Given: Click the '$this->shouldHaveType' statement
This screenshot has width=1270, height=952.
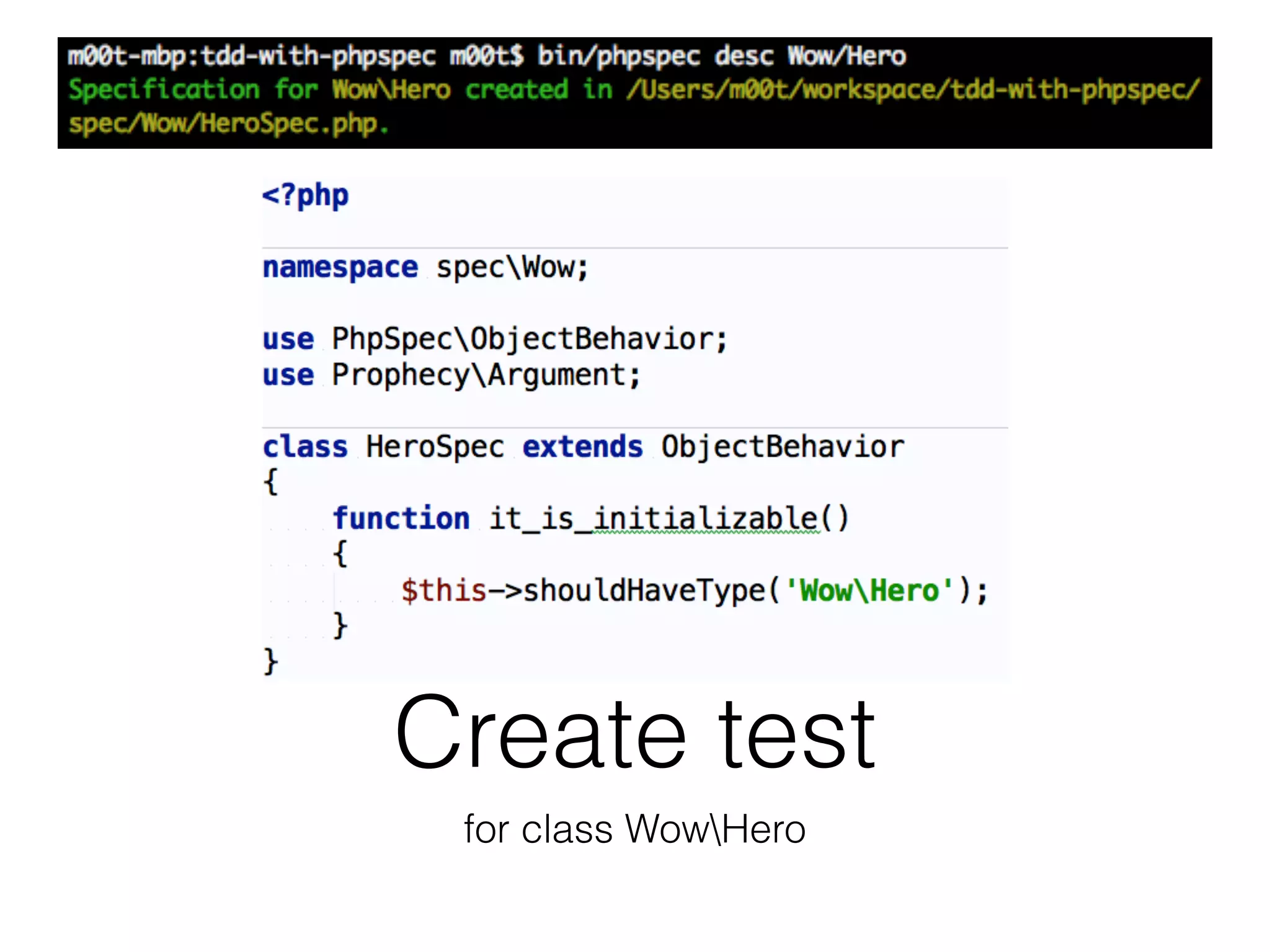Looking at the screenshot, I should click(695, 590).
